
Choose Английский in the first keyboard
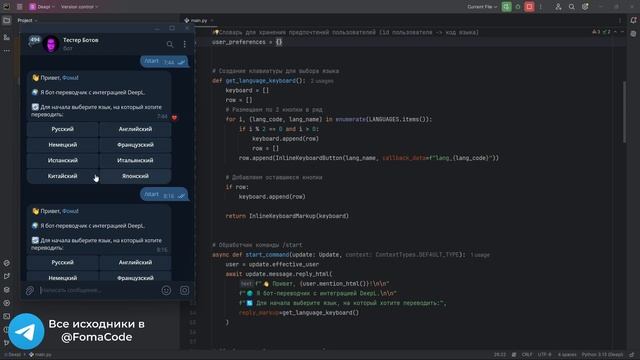point(135,129)
